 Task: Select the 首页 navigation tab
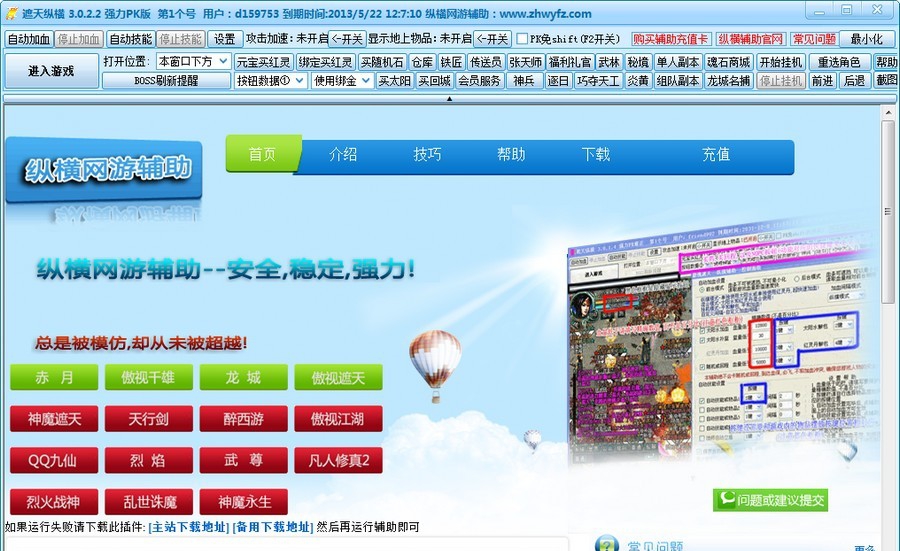262,154
